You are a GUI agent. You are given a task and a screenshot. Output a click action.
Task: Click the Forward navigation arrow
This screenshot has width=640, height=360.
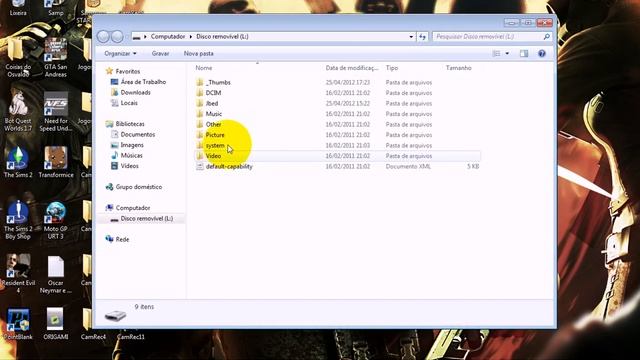(117, 37)
